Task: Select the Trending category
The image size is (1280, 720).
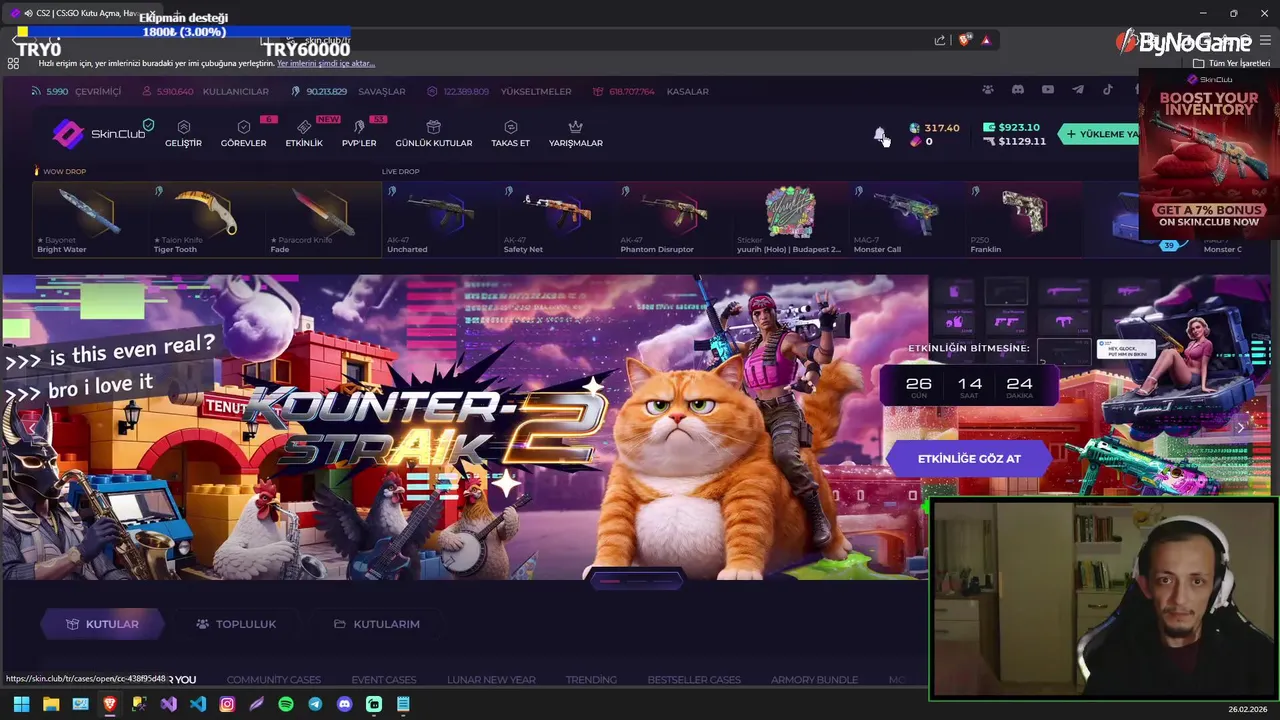Action: pyautogui.click(x=591, y=680)
